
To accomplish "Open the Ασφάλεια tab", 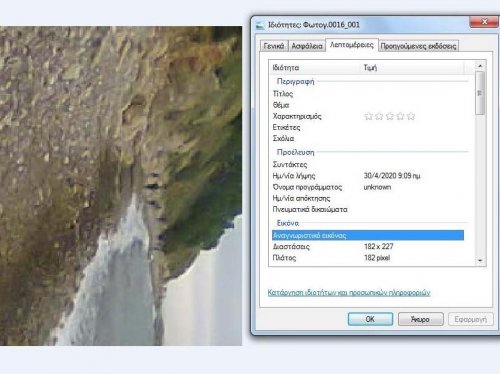I will coord(307,46).
